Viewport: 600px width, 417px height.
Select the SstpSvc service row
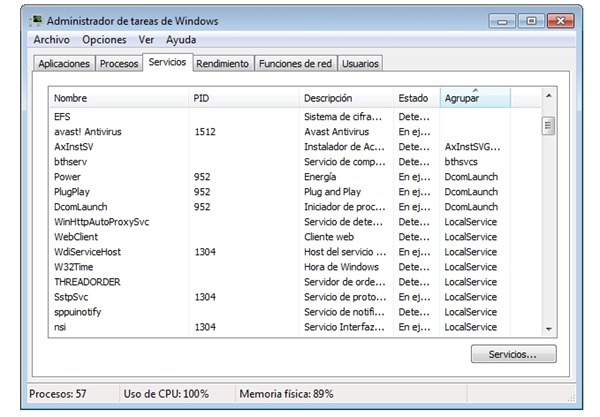coord(295,297)
